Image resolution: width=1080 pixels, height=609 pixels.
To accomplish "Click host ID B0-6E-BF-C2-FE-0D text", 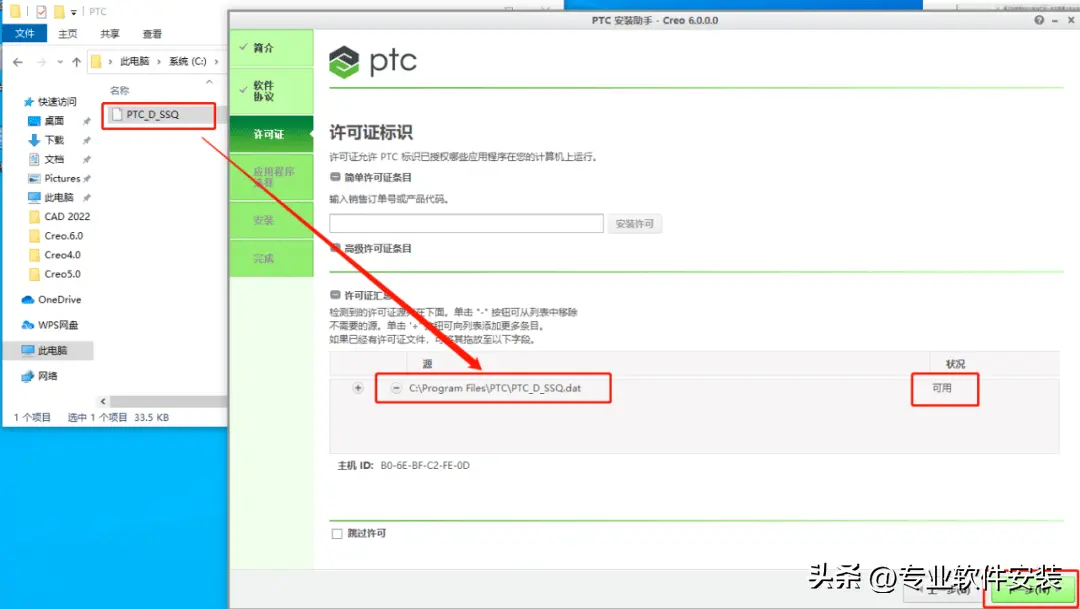I will click(x=425, y=466).
